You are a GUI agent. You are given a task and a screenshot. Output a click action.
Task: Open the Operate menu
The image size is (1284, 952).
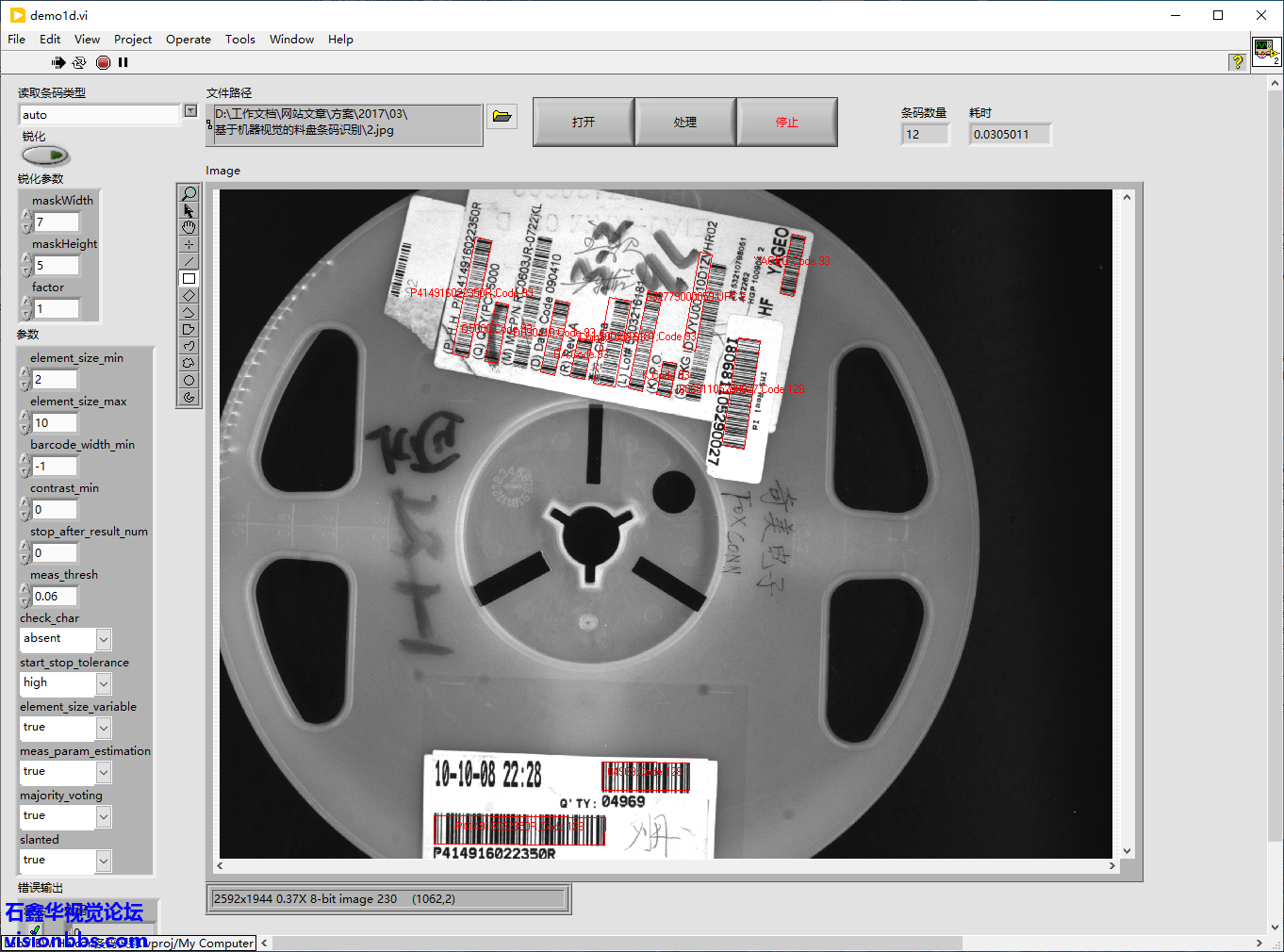click(188, 40)
